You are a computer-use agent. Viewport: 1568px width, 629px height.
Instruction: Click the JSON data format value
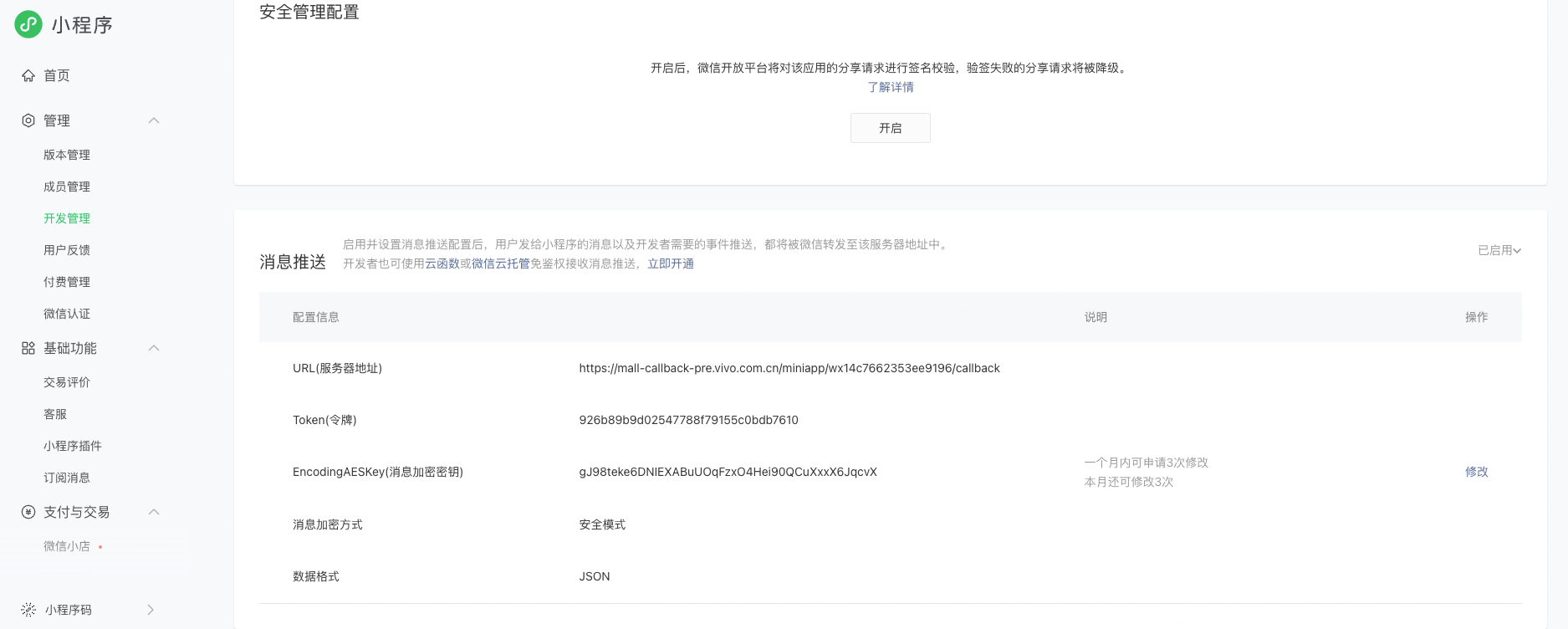pos(595,576)
